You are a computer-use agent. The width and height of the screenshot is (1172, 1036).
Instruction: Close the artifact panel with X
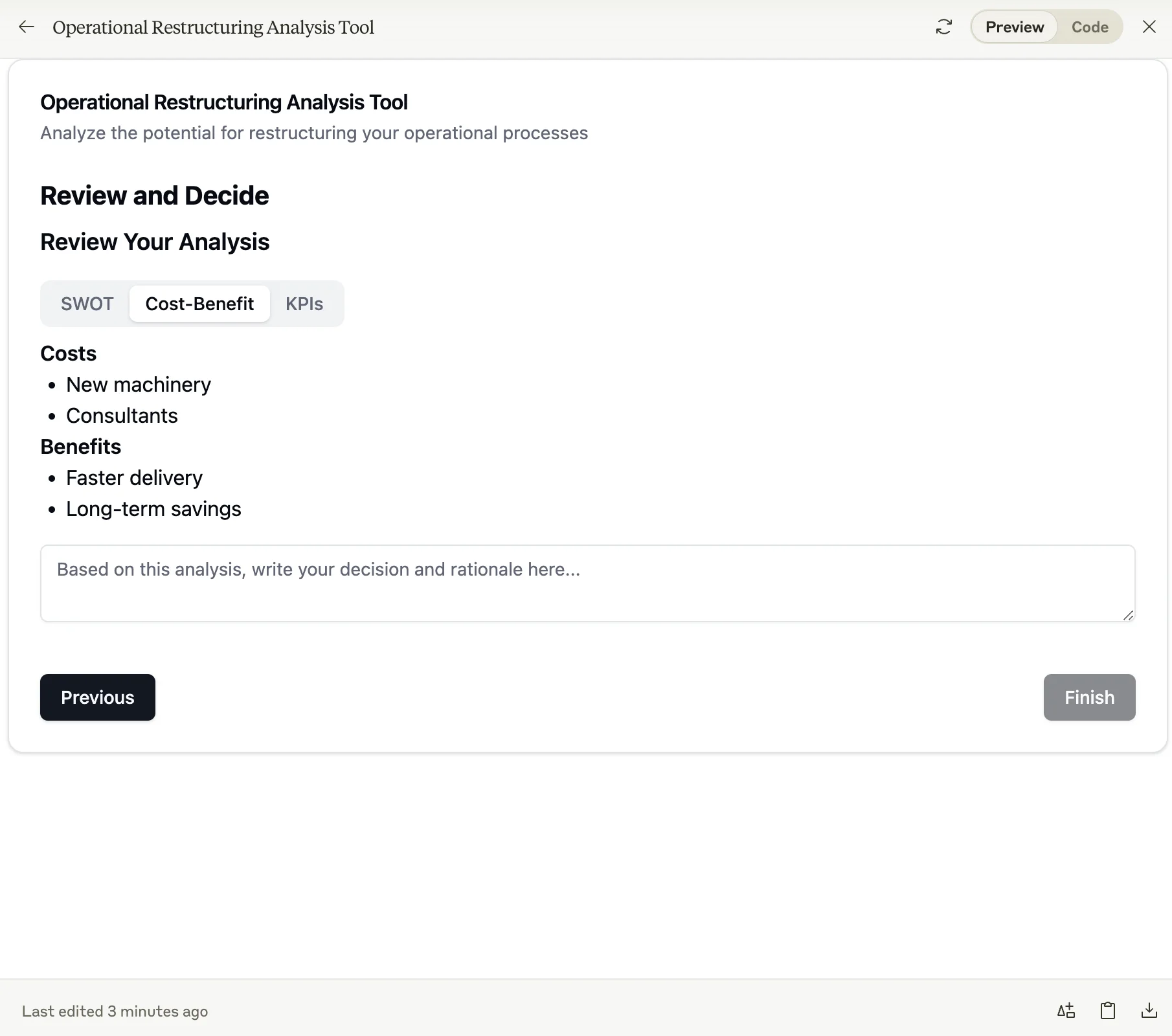pos(1149,27)
